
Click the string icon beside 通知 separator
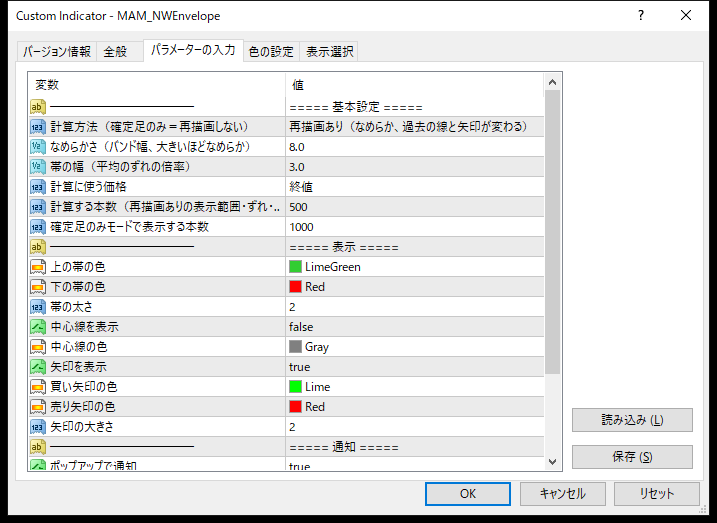(x=38, y=447)
